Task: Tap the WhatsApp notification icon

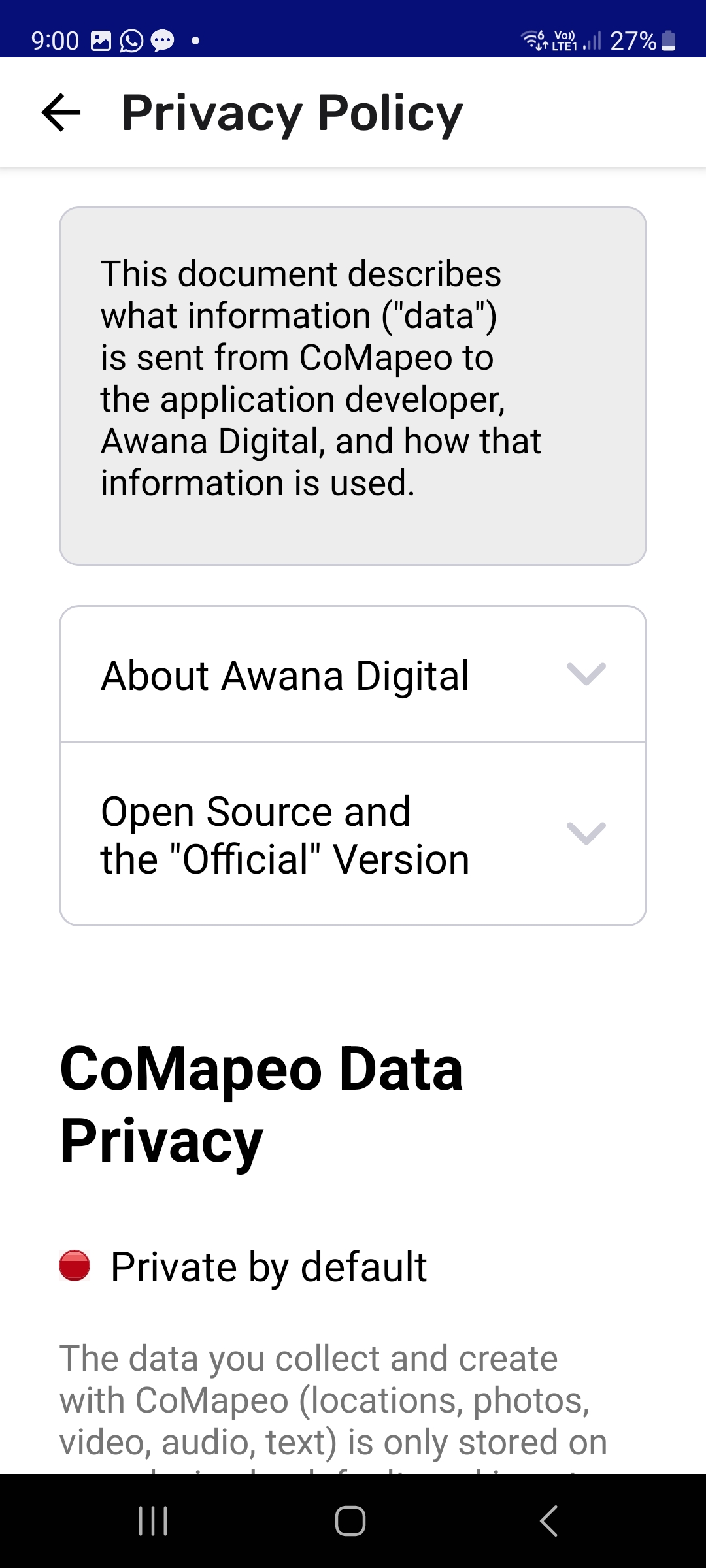Action: (x=131, y=41)
